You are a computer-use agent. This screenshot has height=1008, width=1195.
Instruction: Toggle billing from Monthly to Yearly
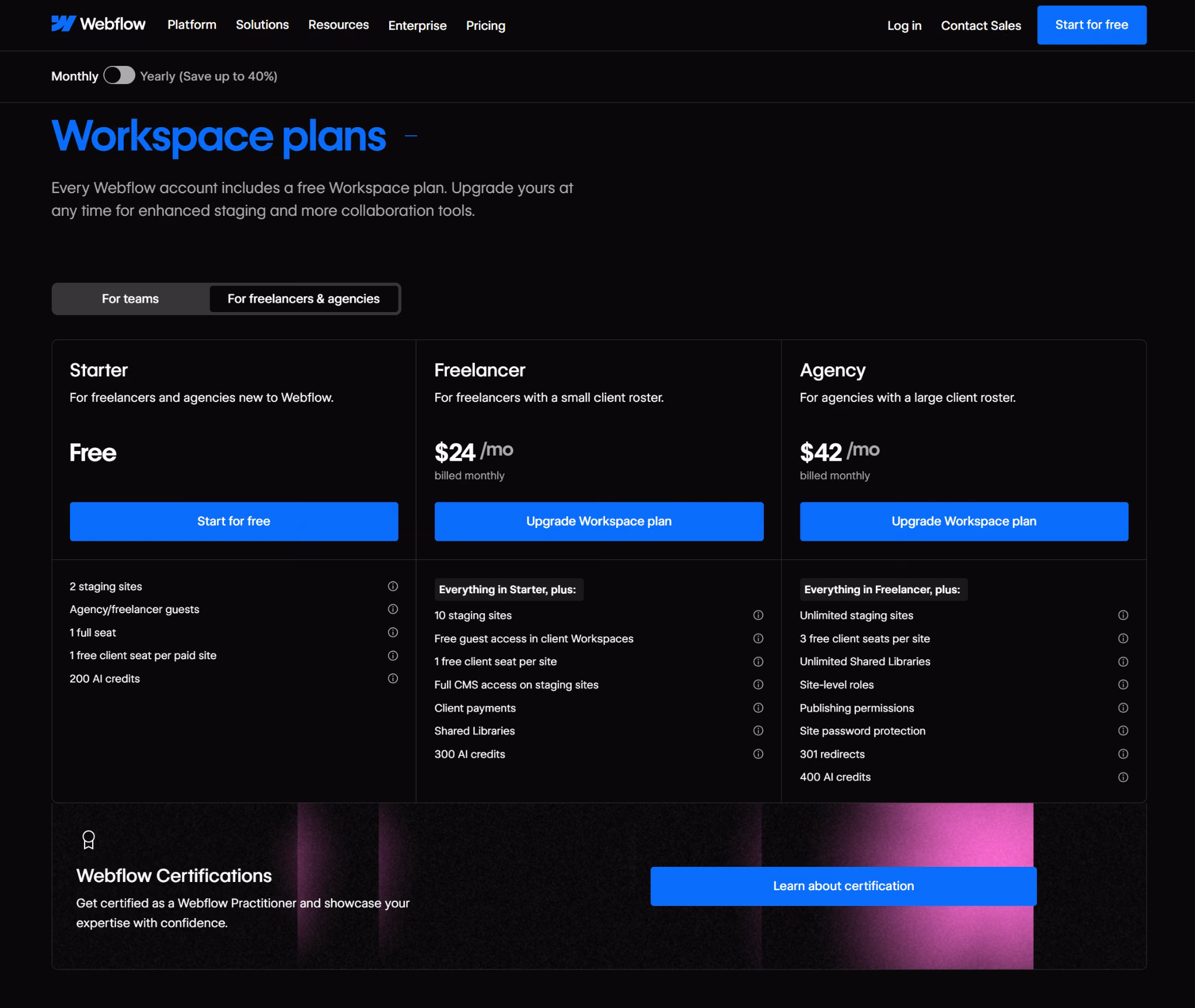119,76
